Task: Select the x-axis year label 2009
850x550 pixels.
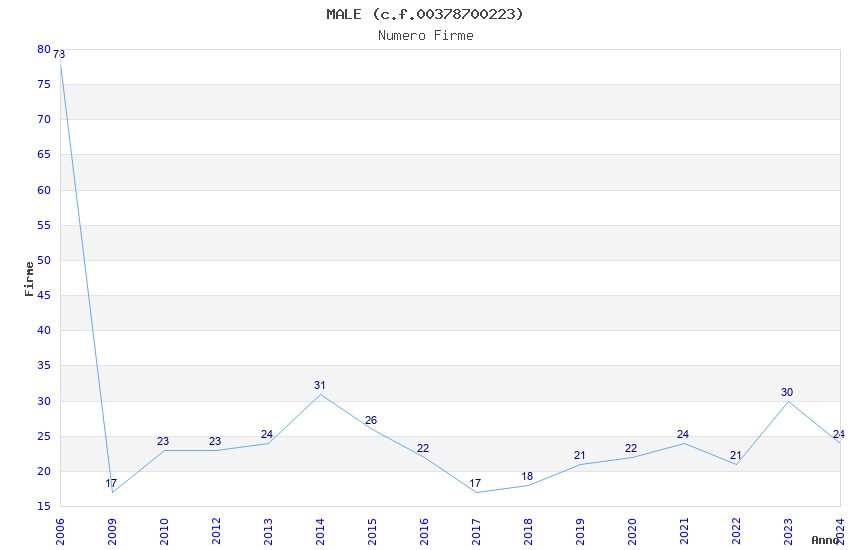Action: (112, 532)
